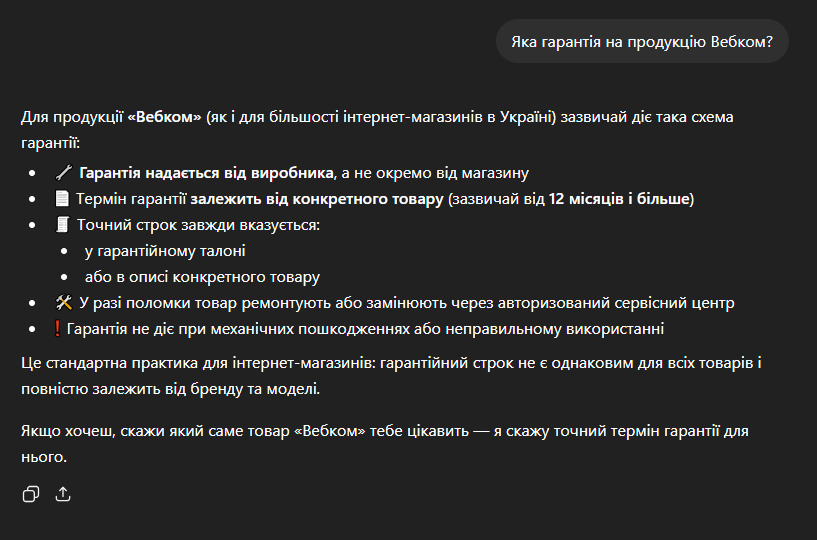Click the text "а не окремо від магазину"

tap(435, 173)
